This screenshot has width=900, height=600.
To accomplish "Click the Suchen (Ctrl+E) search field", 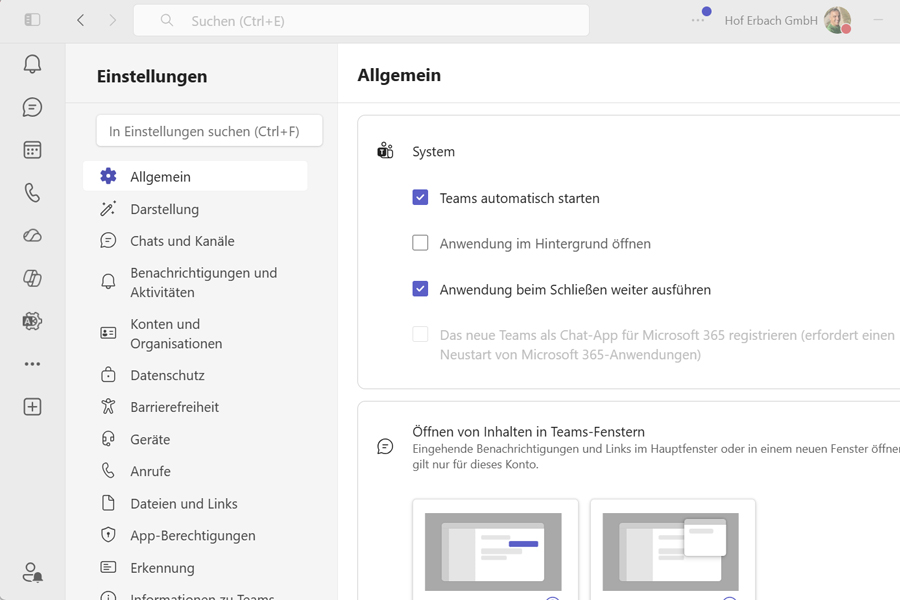I will pyautogui.click(x=362, y=21).
